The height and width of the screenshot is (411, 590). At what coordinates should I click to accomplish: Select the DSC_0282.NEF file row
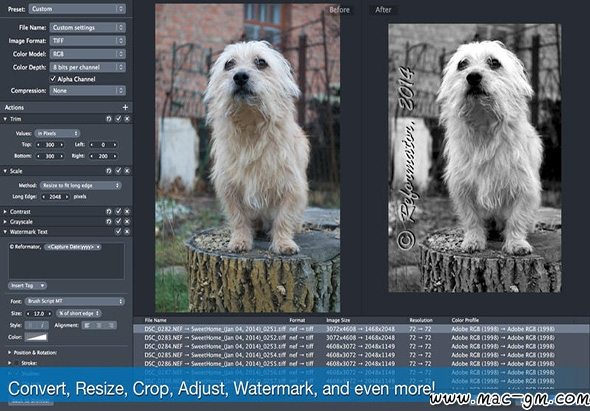point(361,329)
